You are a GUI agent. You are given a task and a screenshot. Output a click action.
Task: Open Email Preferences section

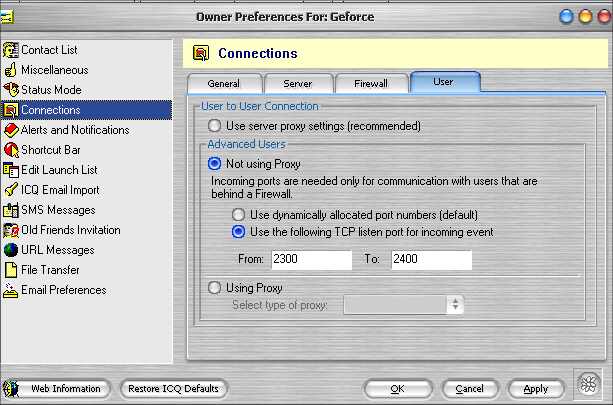[86, 290]
